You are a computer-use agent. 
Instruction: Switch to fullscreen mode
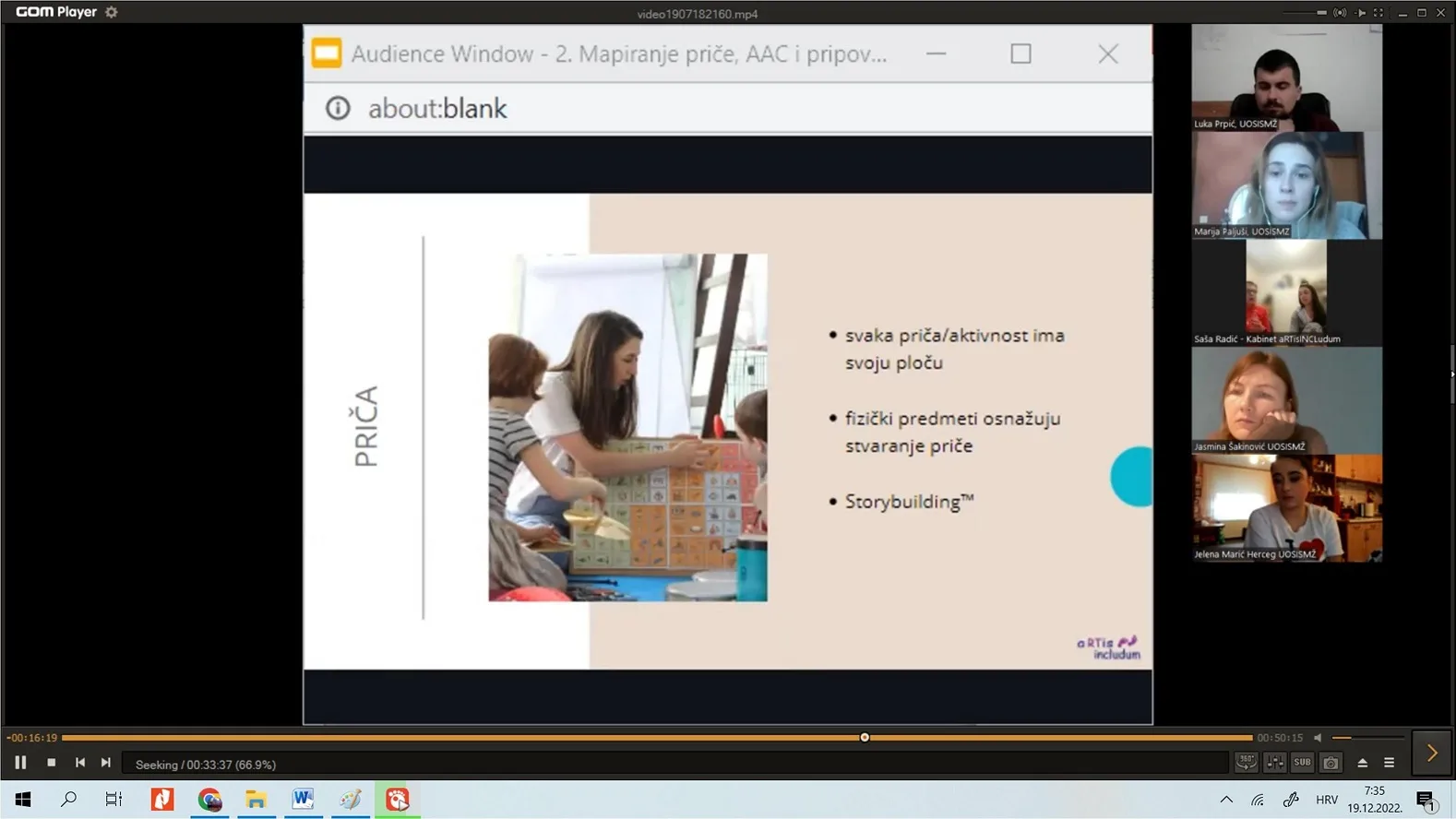click(1378, 13)
